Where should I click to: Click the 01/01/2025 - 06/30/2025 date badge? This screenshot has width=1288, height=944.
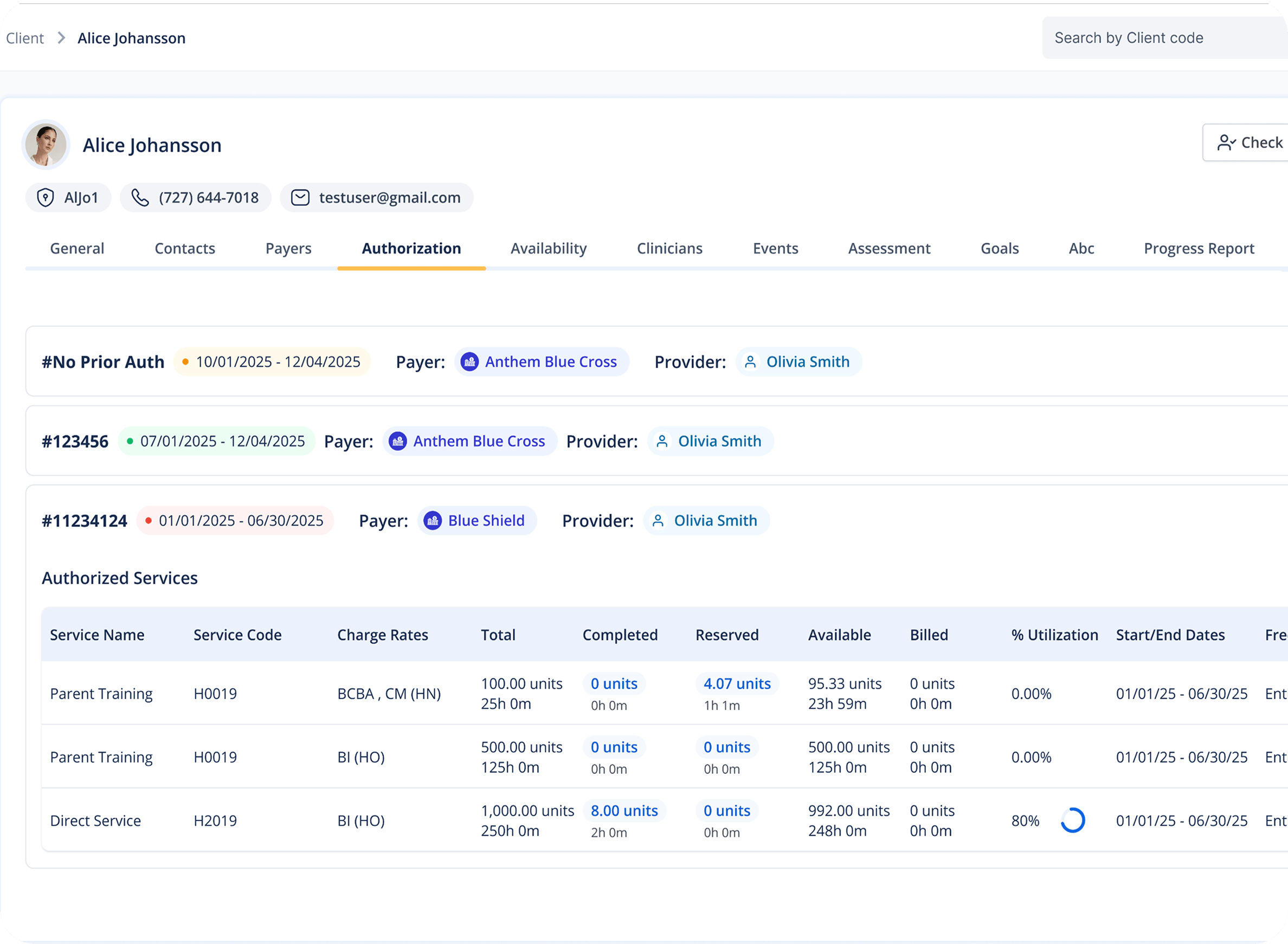[x=235, y=521]
